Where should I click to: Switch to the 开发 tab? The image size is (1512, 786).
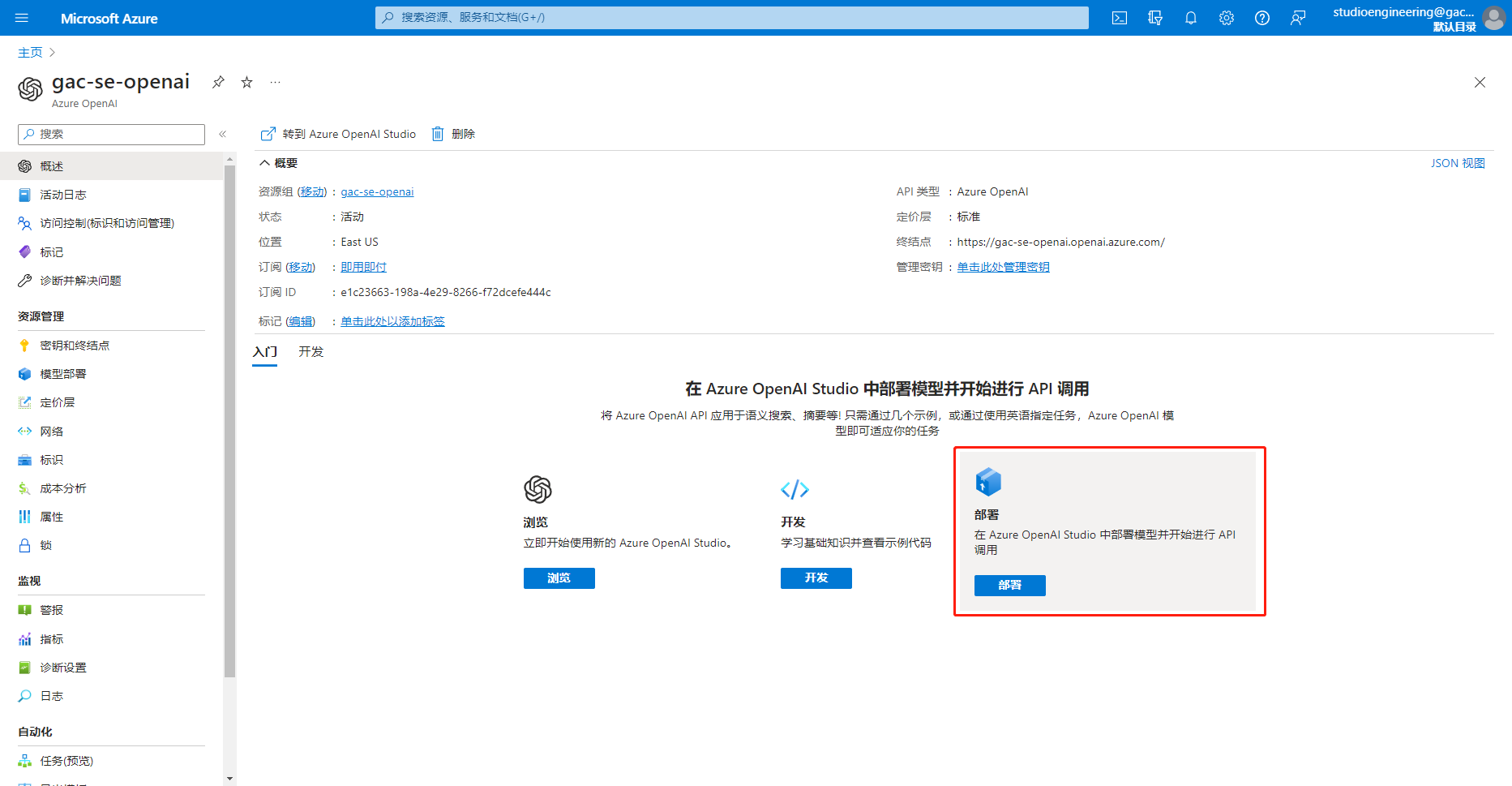(311, 352)
